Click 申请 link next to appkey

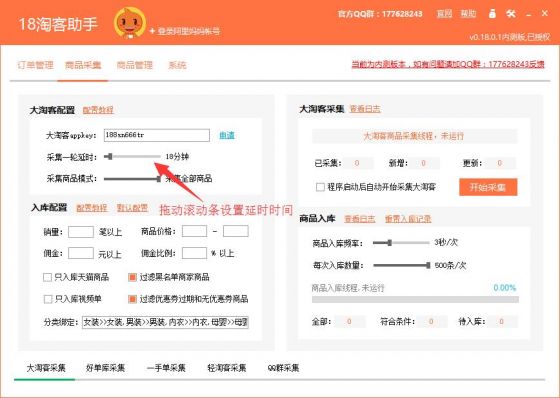click(227, 135)
